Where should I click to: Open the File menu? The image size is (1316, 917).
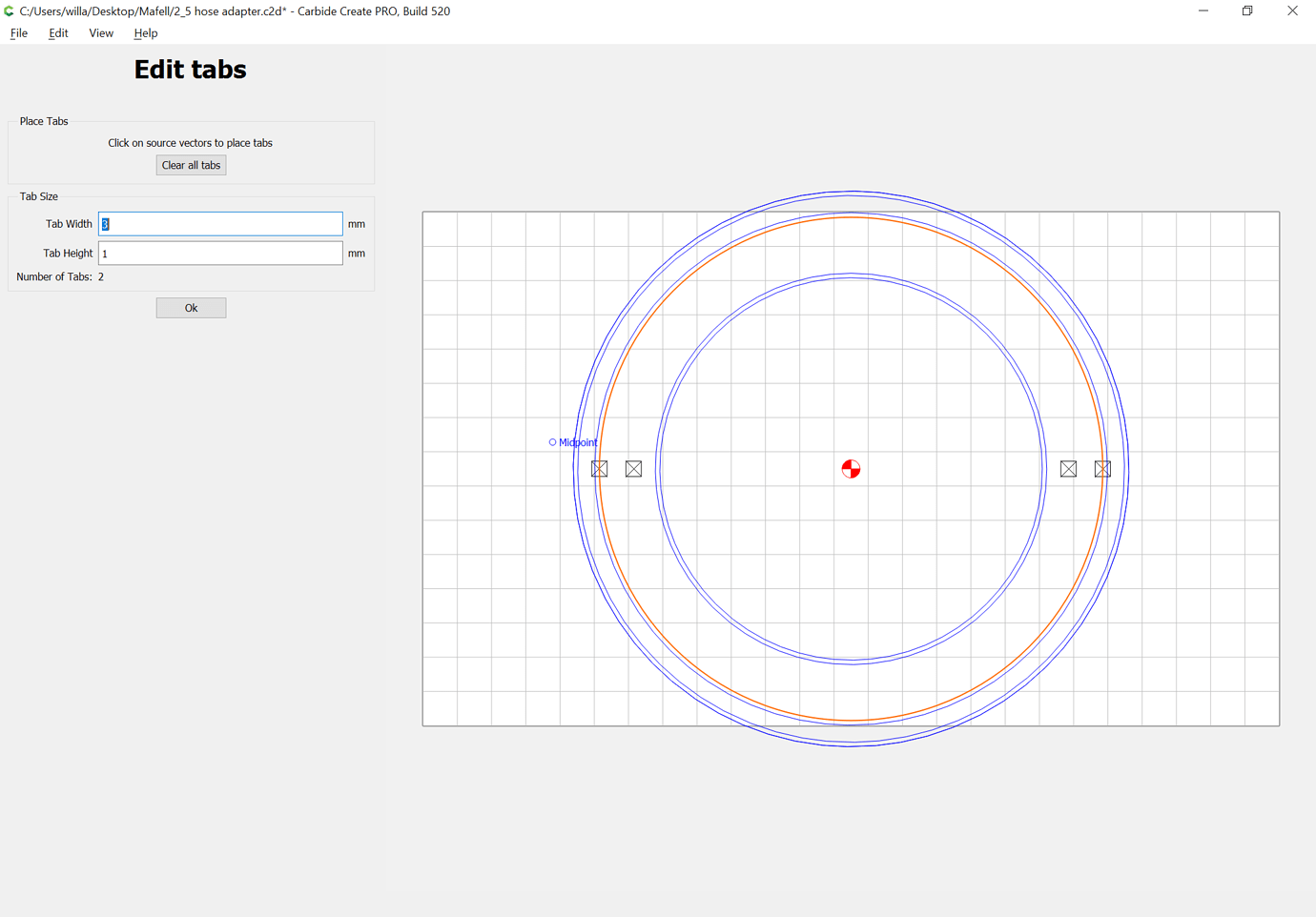click(x=18, y=32)
